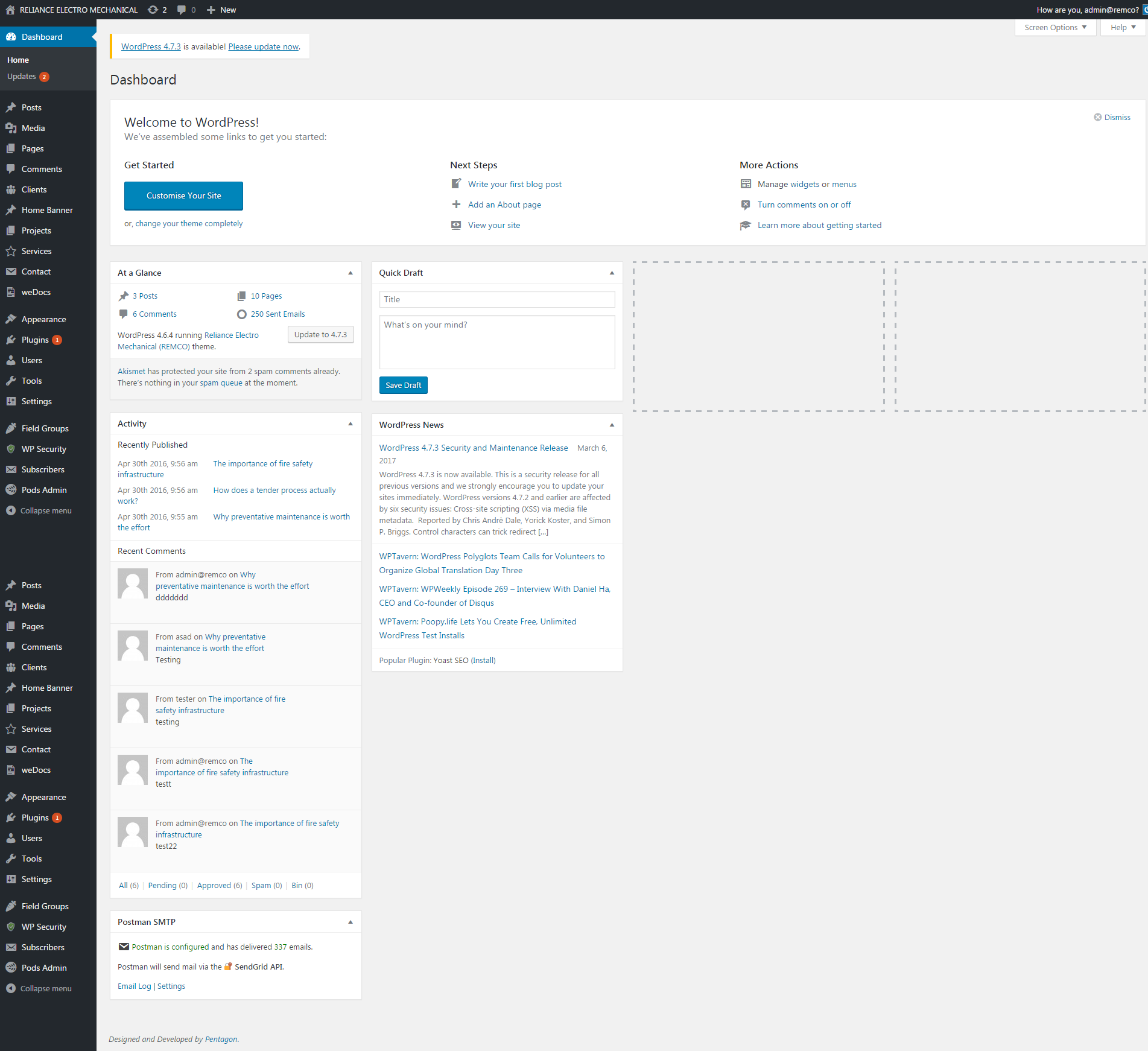
Task: Open the Yoast SEO Install link
Action: tap(483, 660)
